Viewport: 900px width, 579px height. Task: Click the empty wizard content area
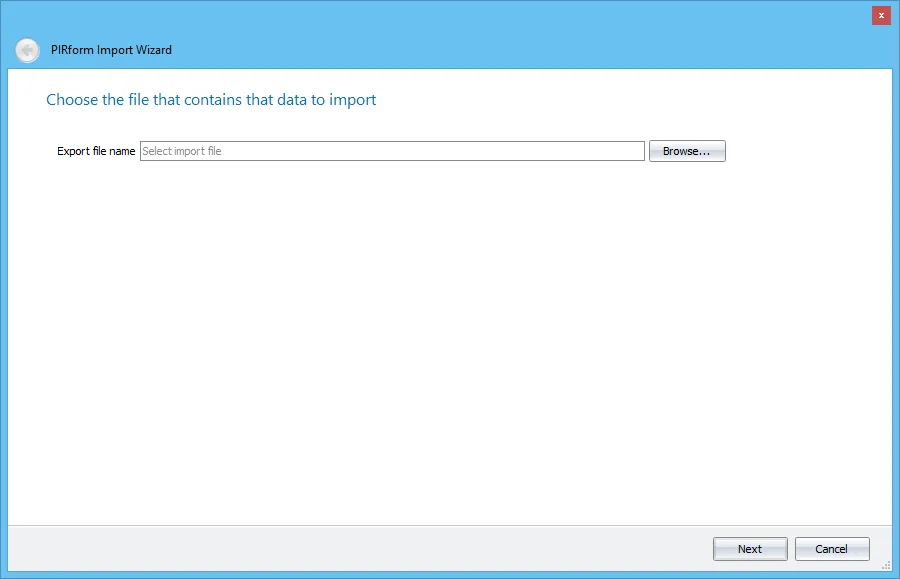[x=450, y=350]
